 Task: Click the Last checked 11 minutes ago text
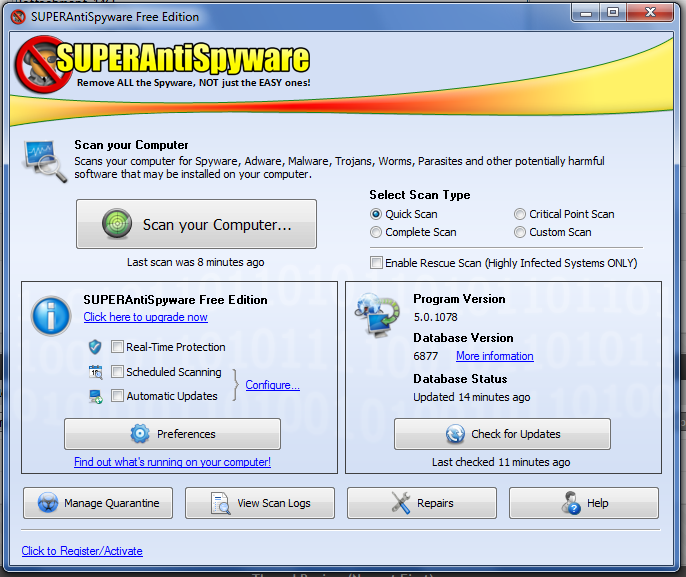(x=501, y=462)
